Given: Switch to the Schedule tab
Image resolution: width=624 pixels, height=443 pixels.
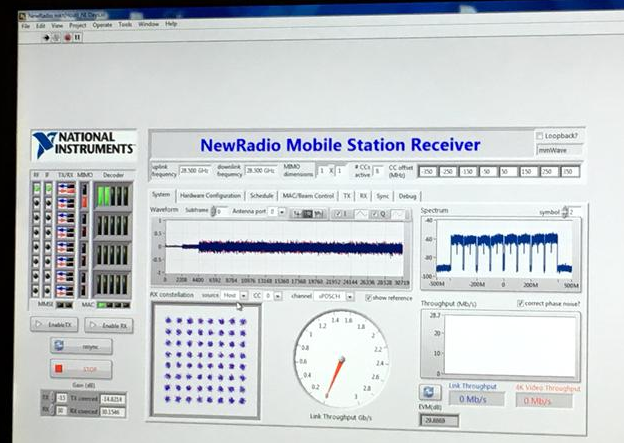Looking at the screenshot, I should (x=261, y=196).
